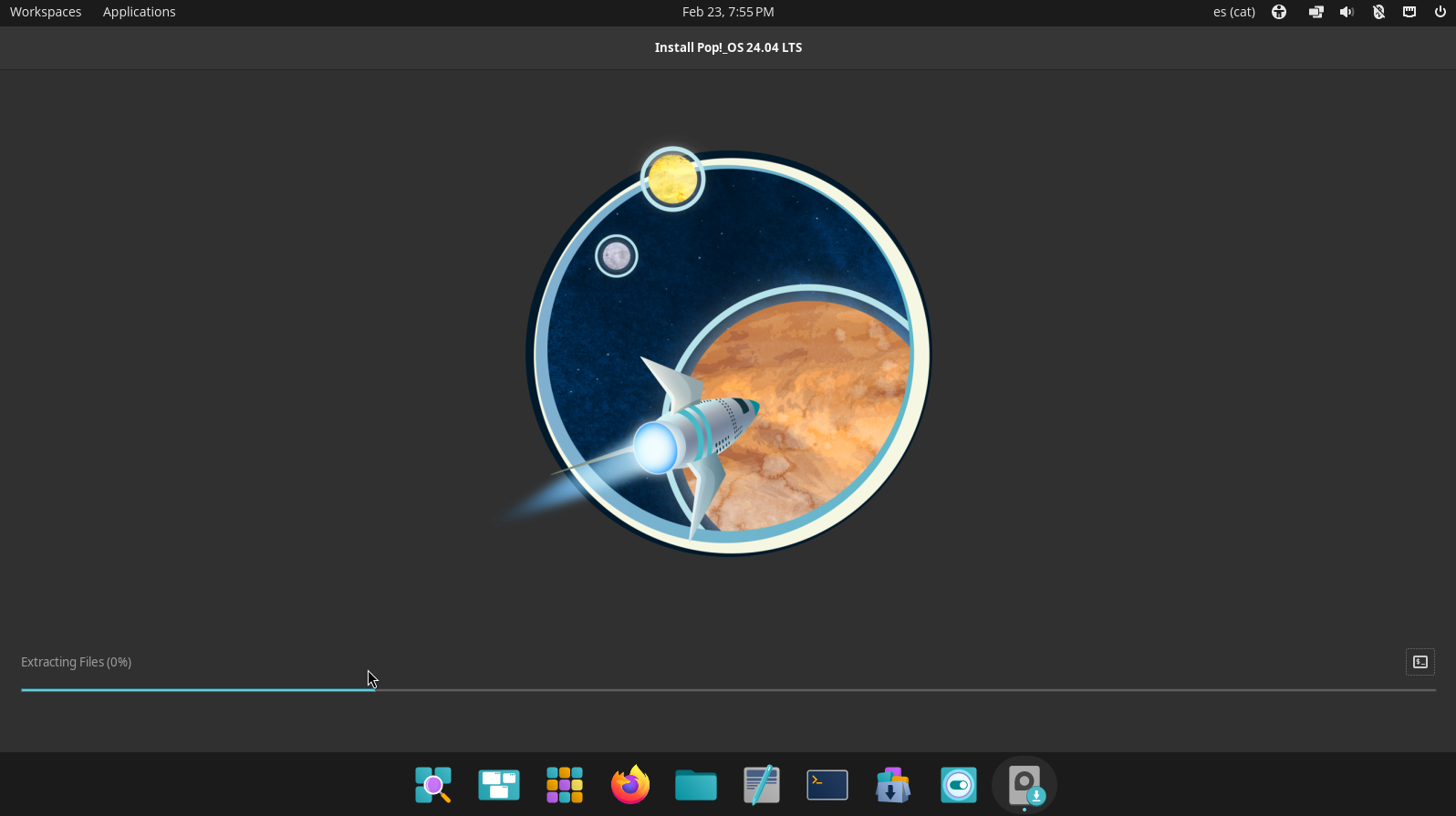
Task: Open the applications grid in dock
Action: (565, 784)
